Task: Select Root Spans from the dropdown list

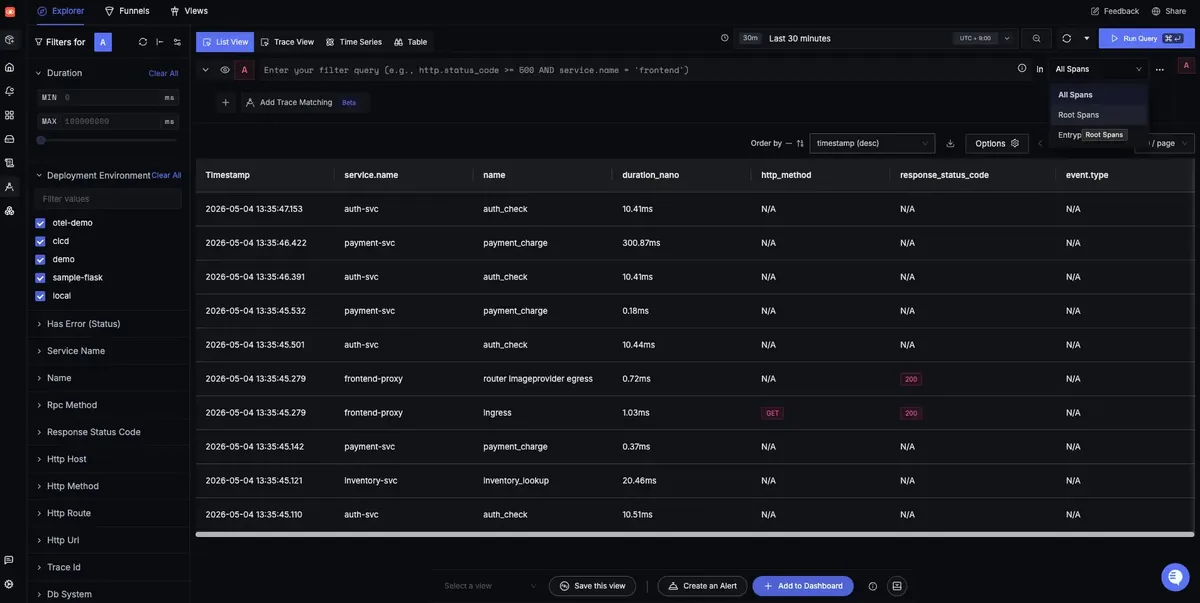Action: click(x=1098, y=115)
